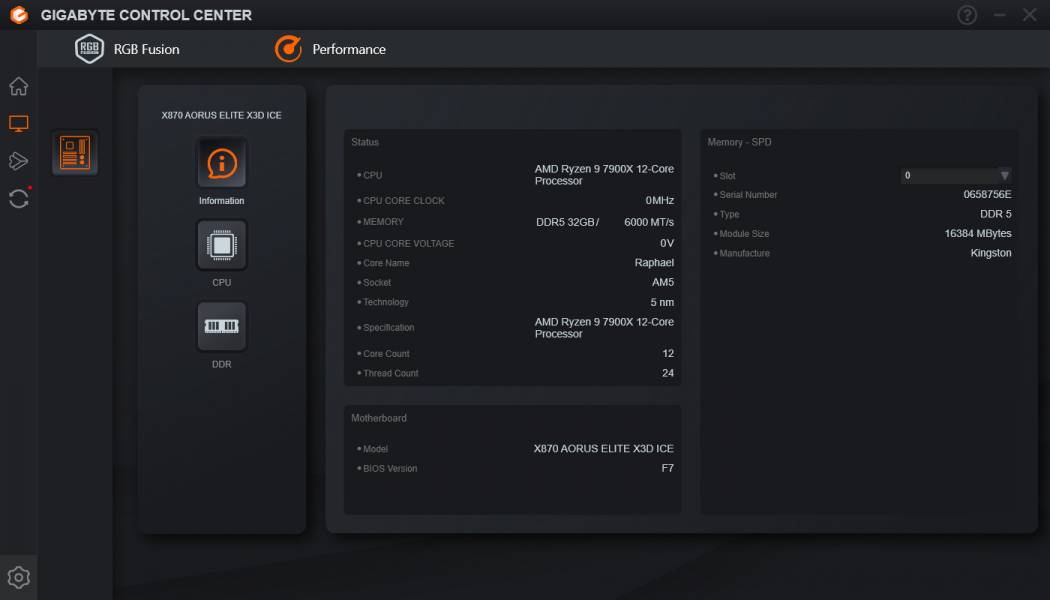Click the orange Information speech-bubble icon
Image resolution: width=1050 pixels, height=600 pixels.
(x=221, y=163)
